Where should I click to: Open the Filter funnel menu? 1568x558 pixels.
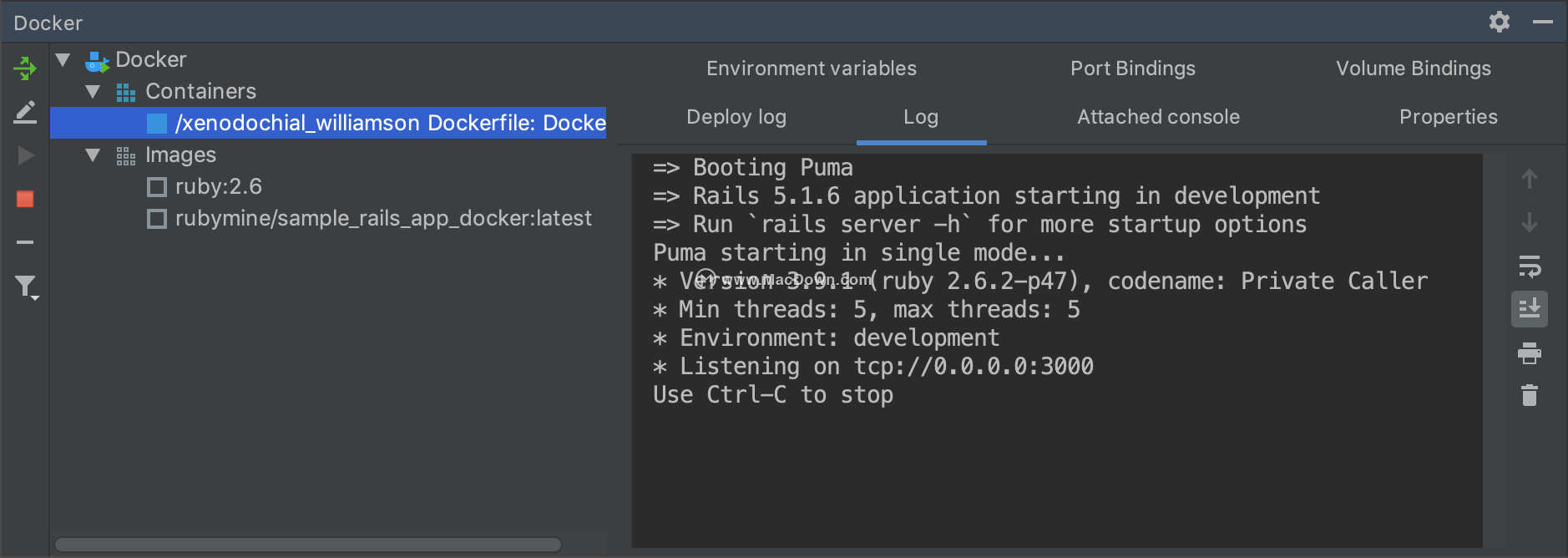click(x=27, y=287)
